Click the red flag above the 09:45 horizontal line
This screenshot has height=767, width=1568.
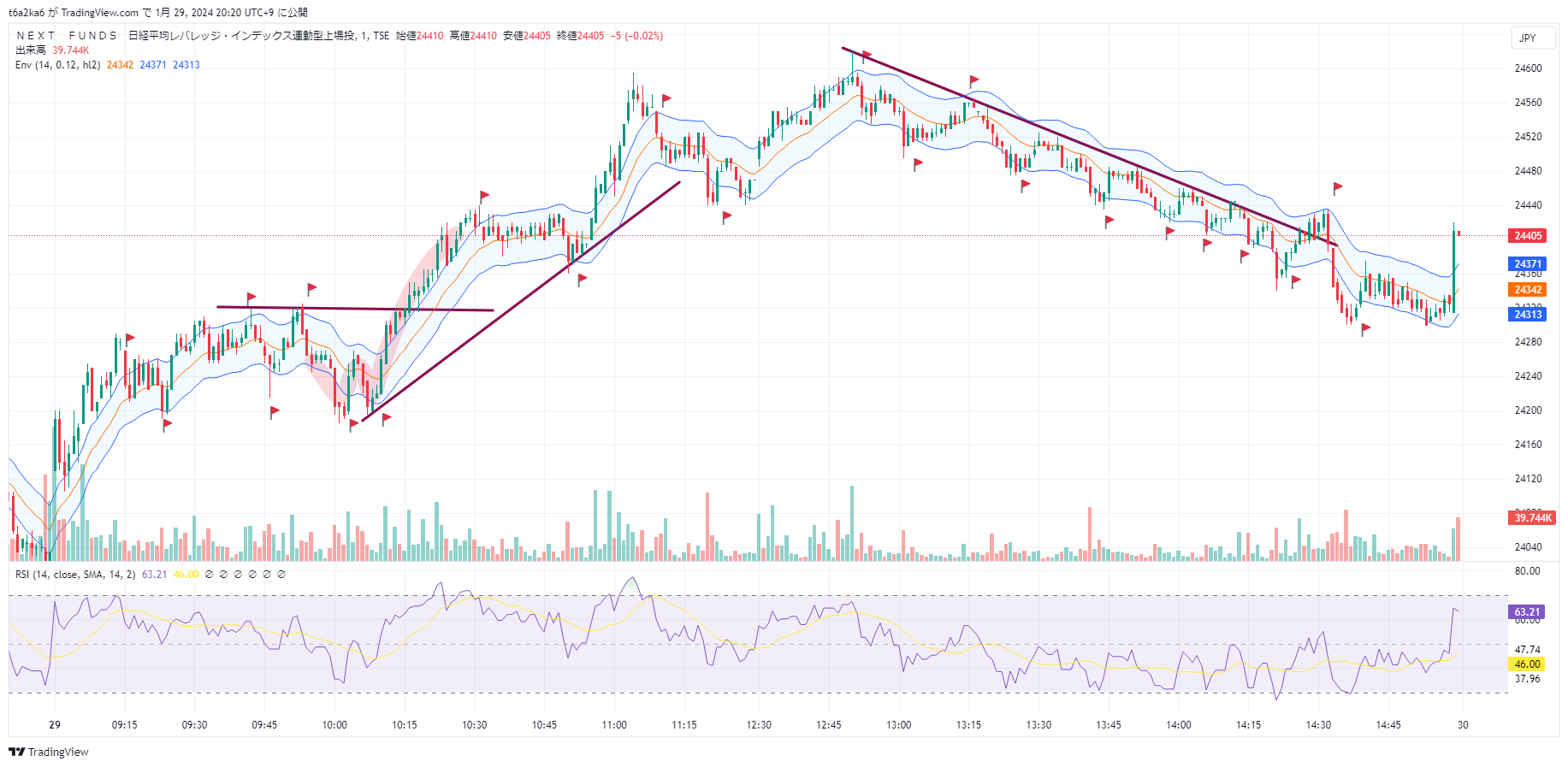pyautogui.click(x=312, y=288)
